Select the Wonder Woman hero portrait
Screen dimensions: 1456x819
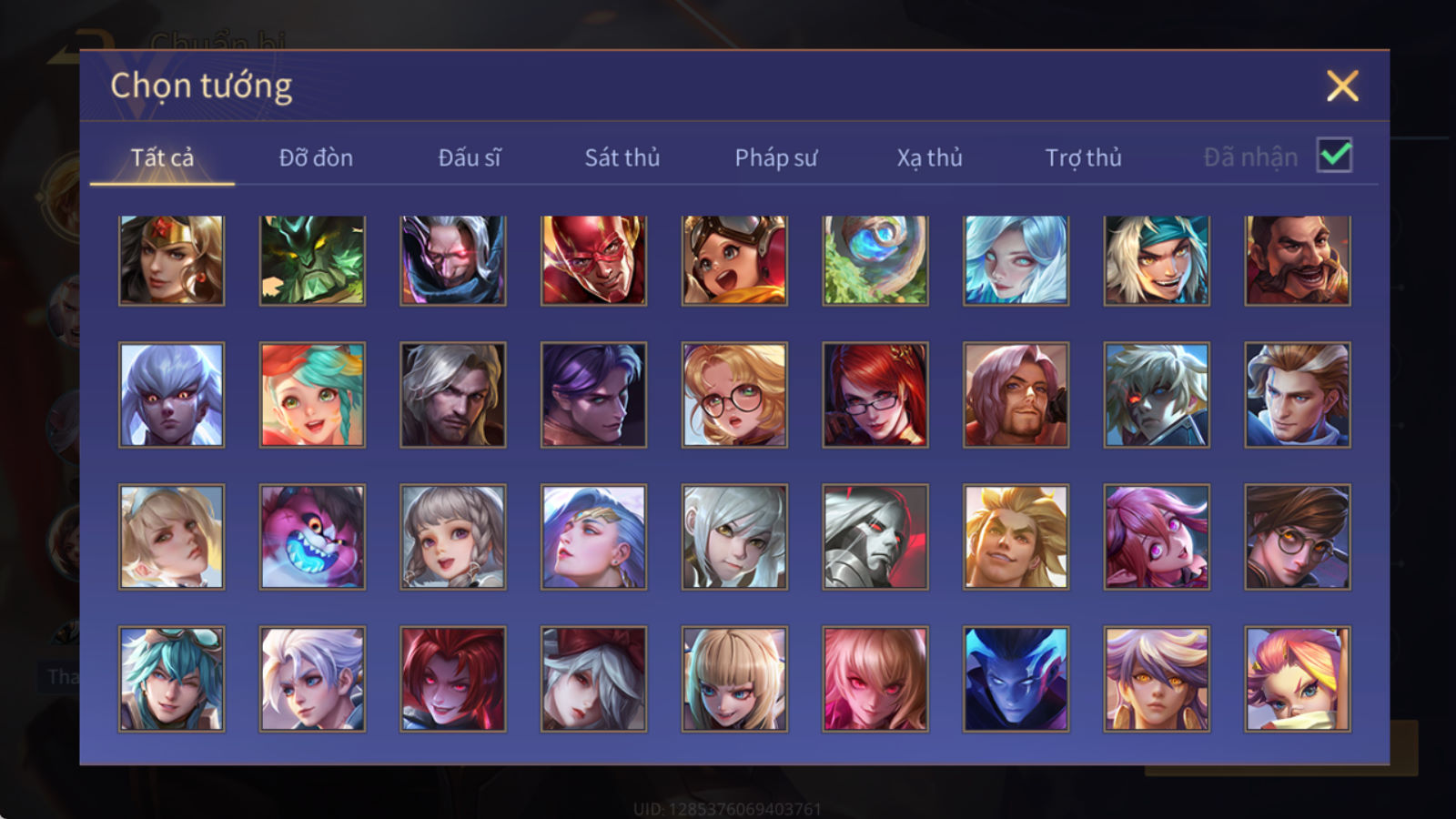(x=171, y=260)
